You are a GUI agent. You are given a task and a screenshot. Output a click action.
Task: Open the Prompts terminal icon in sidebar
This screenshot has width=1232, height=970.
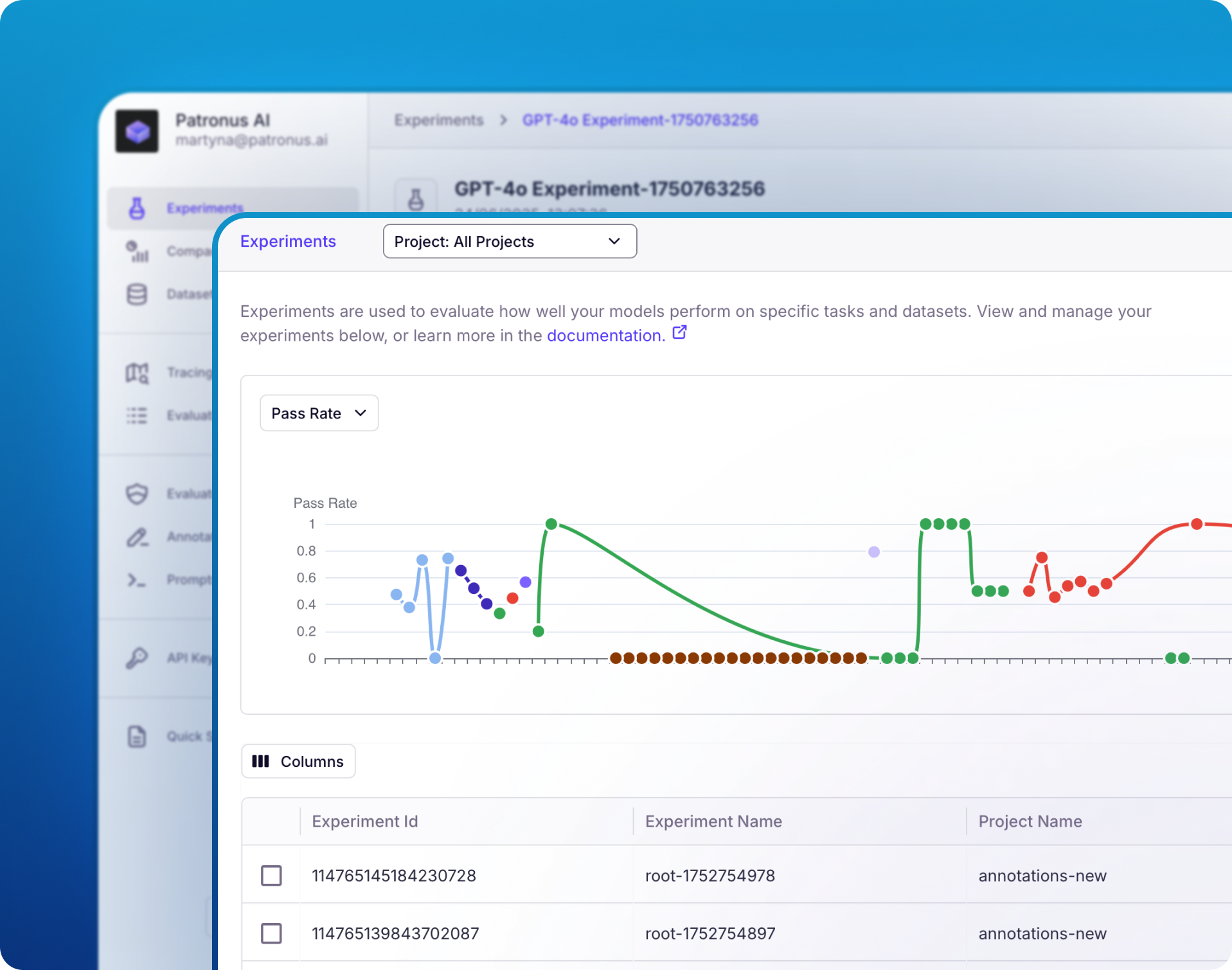tap(137, 580)
